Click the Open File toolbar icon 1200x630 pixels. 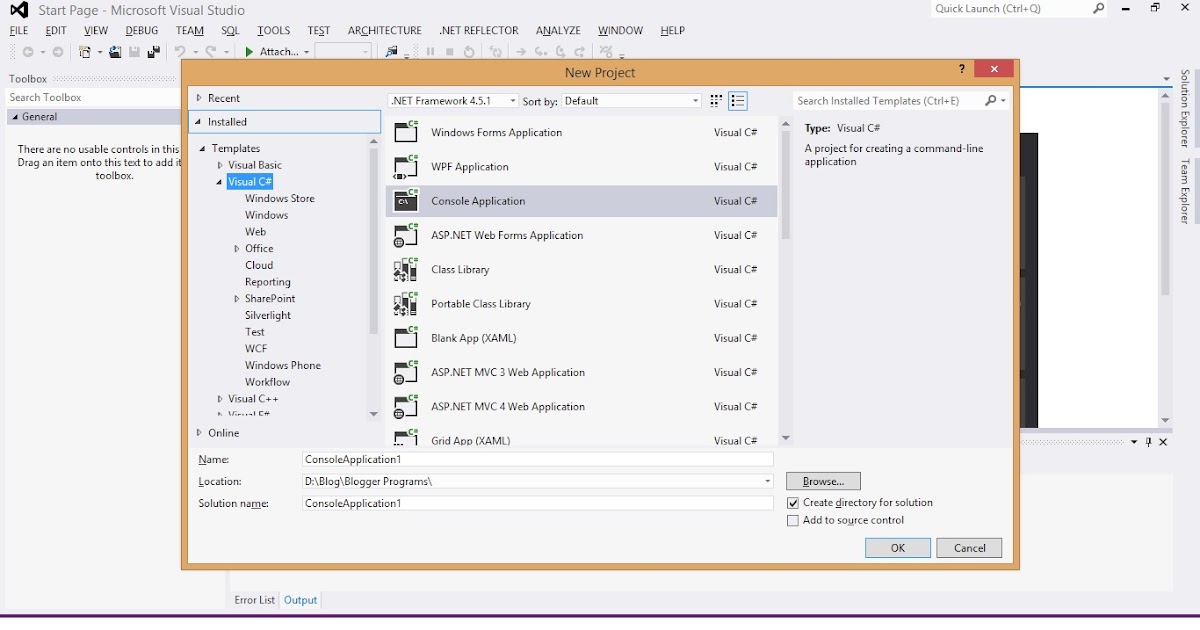coord(115,52)
